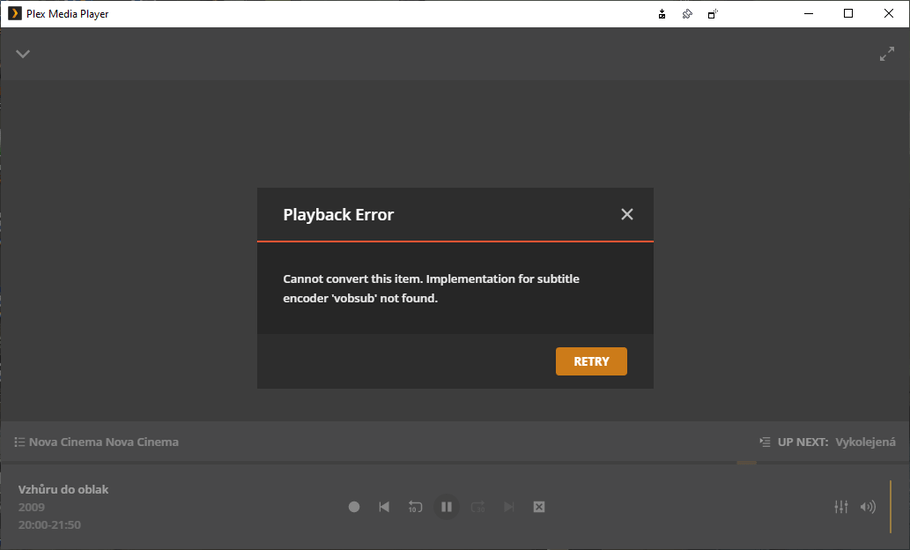Click the 20:00-21:50 time text
Viewport: 910px width, 550px height.
pos(49,525)
